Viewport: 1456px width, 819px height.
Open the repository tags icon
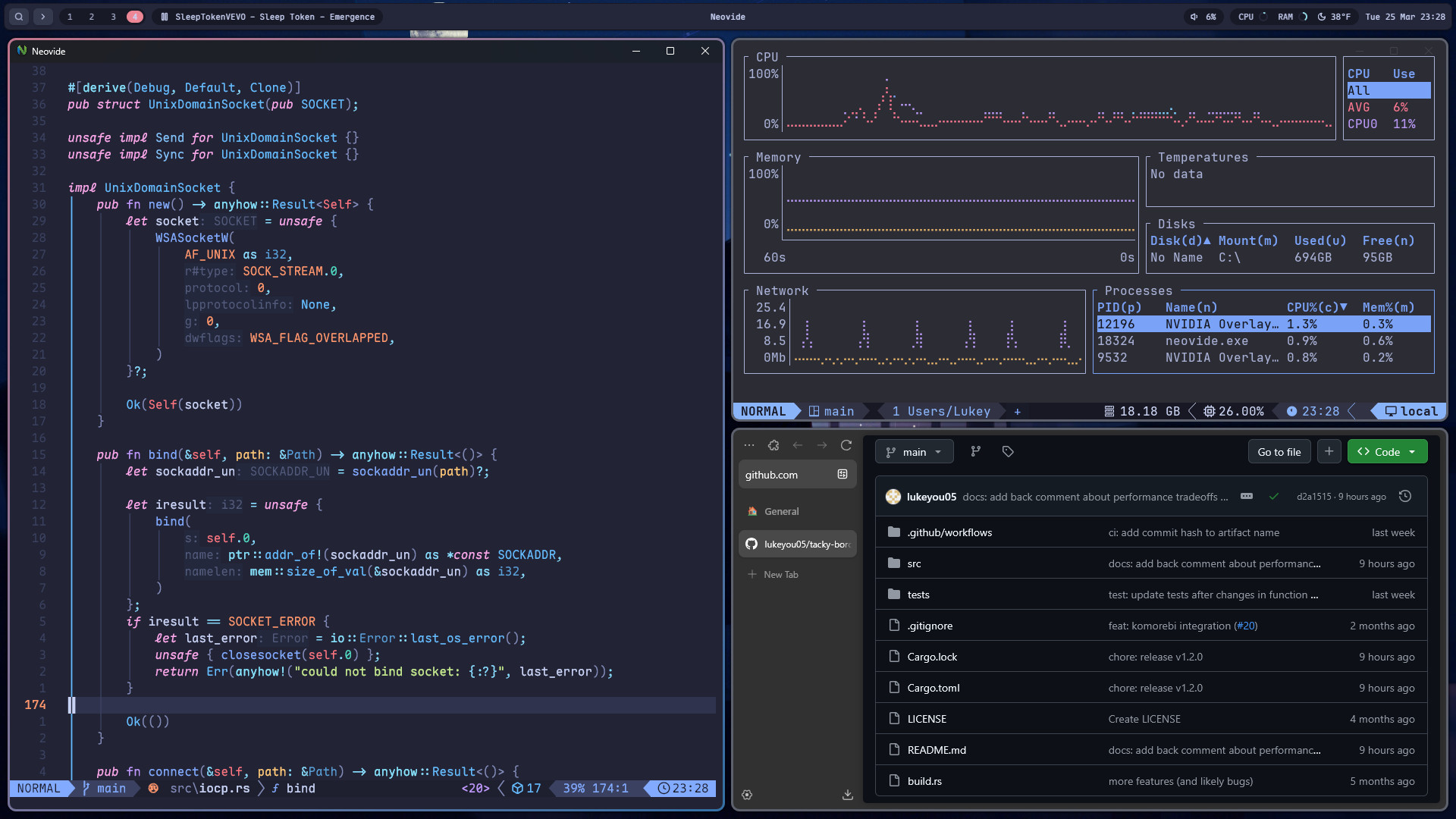(x=1008, y=451)
